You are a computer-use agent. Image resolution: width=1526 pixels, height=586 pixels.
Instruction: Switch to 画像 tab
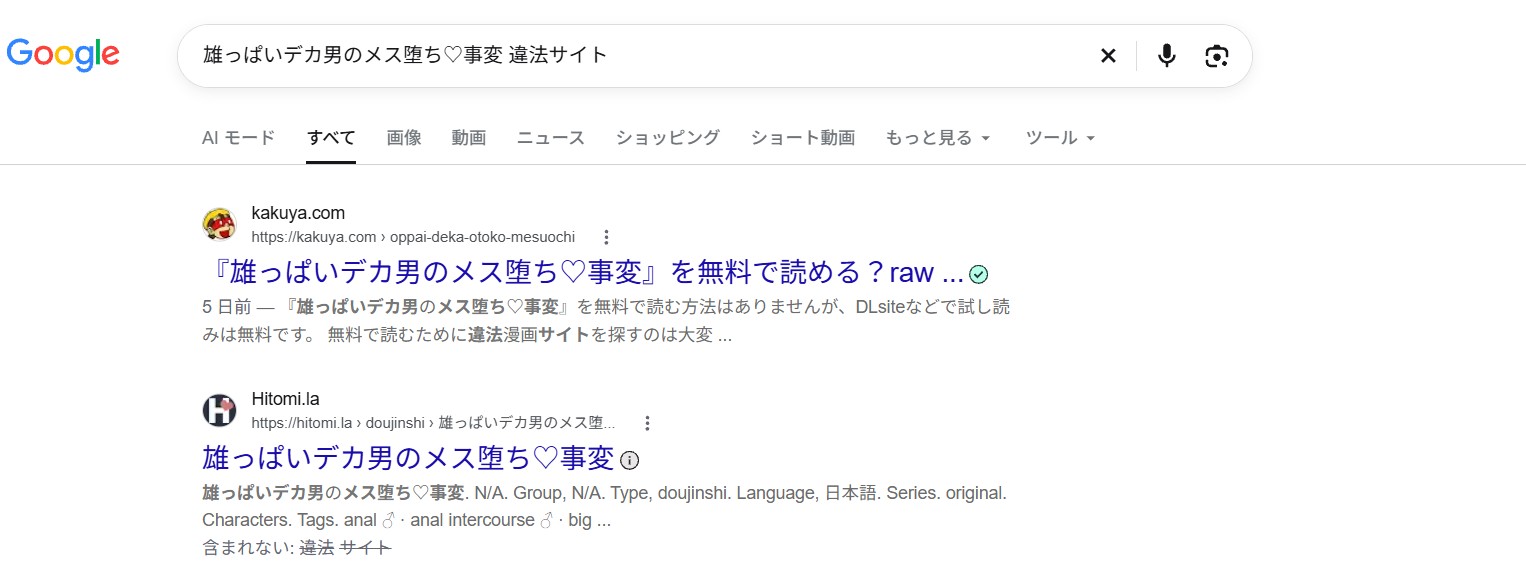(x=404, y=138)
